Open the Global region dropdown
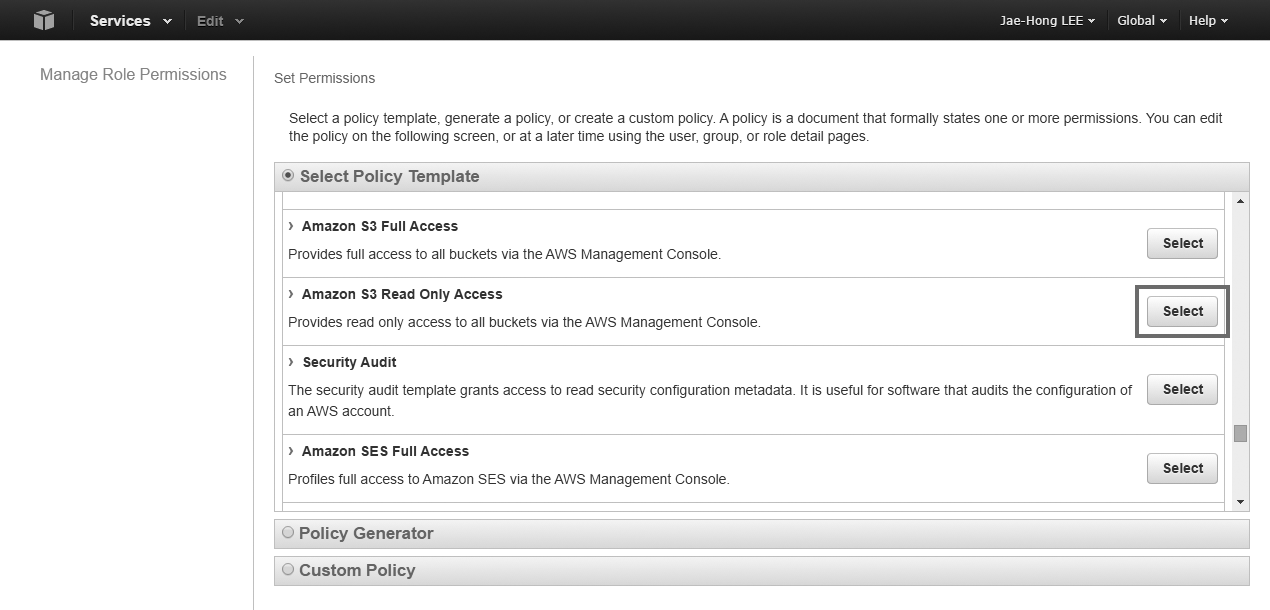Image resolution: width=1270 pixels, height=610 pixels. click(x=1142, y=20)
